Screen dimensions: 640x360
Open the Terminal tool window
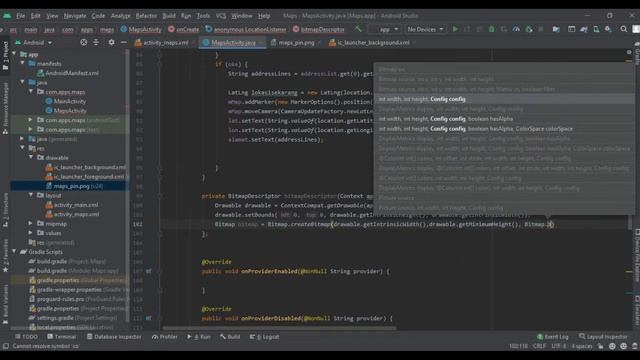pos(62,337)
